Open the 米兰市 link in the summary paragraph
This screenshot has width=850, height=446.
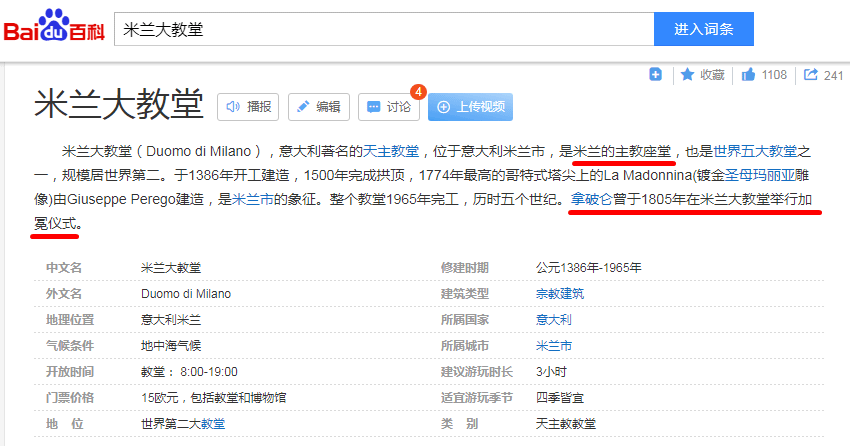point(253,199)
